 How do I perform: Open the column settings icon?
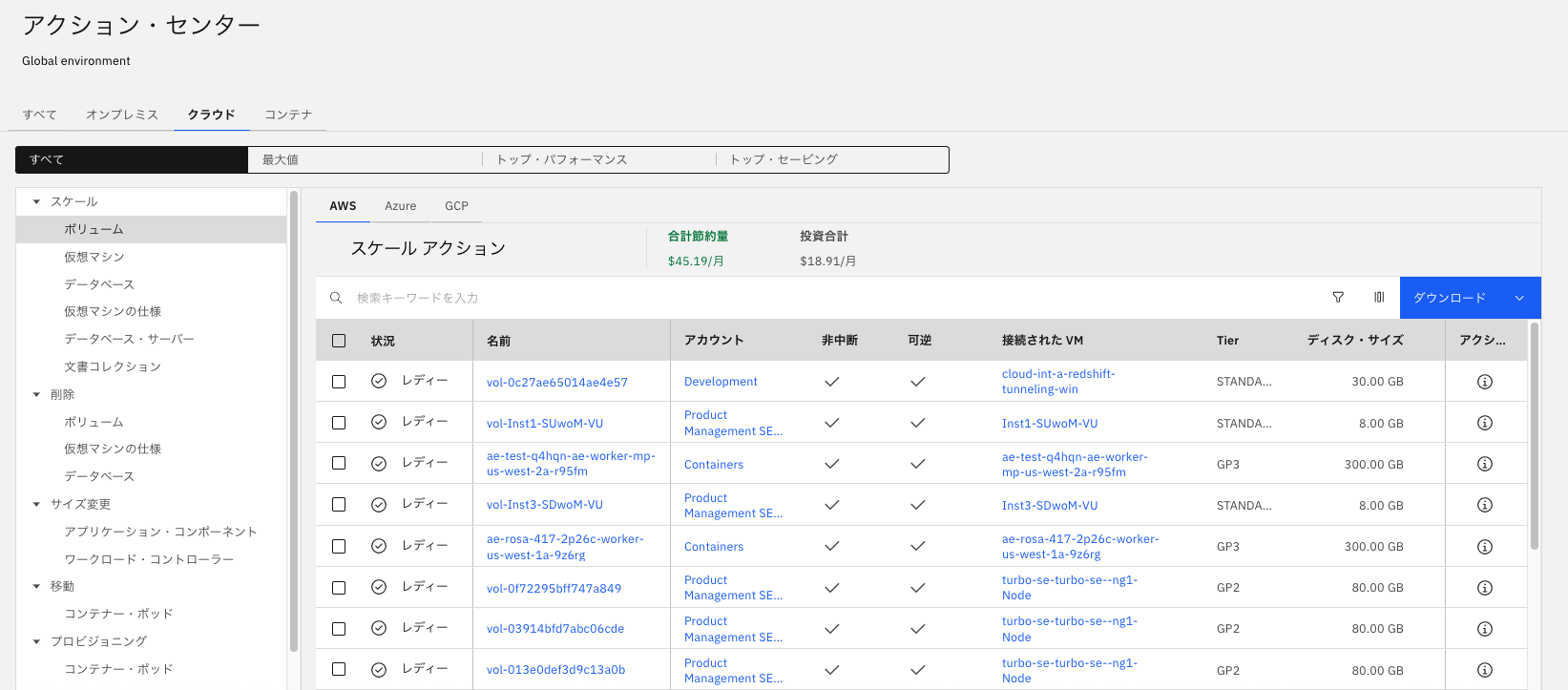coord(1379,298)
